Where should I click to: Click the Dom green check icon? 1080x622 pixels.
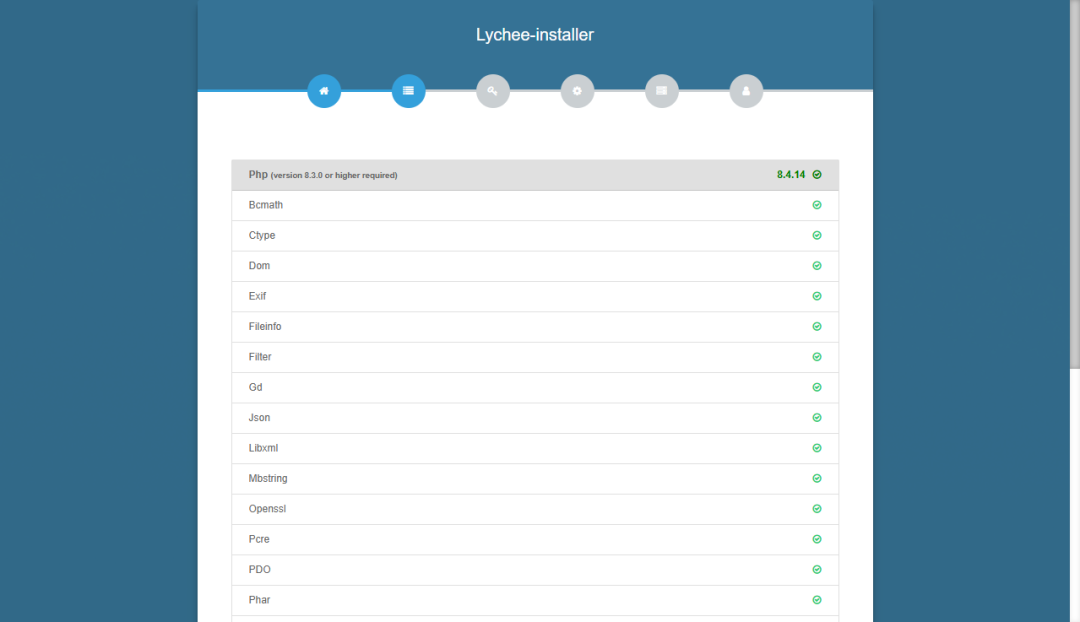817,266
